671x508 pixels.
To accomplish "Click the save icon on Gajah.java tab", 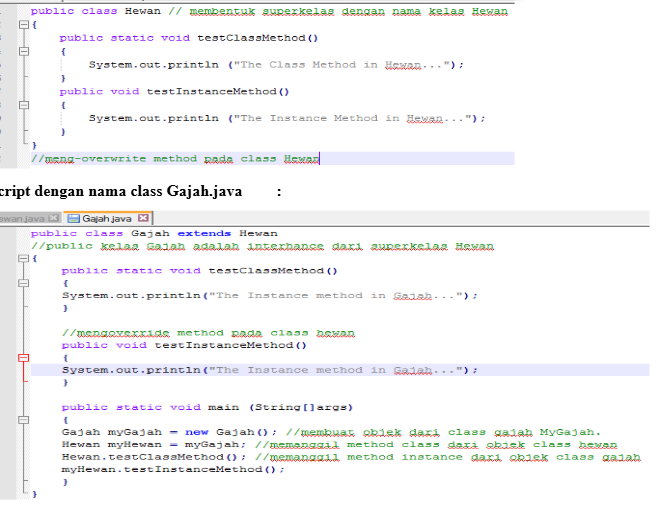I will click(73, 218).
